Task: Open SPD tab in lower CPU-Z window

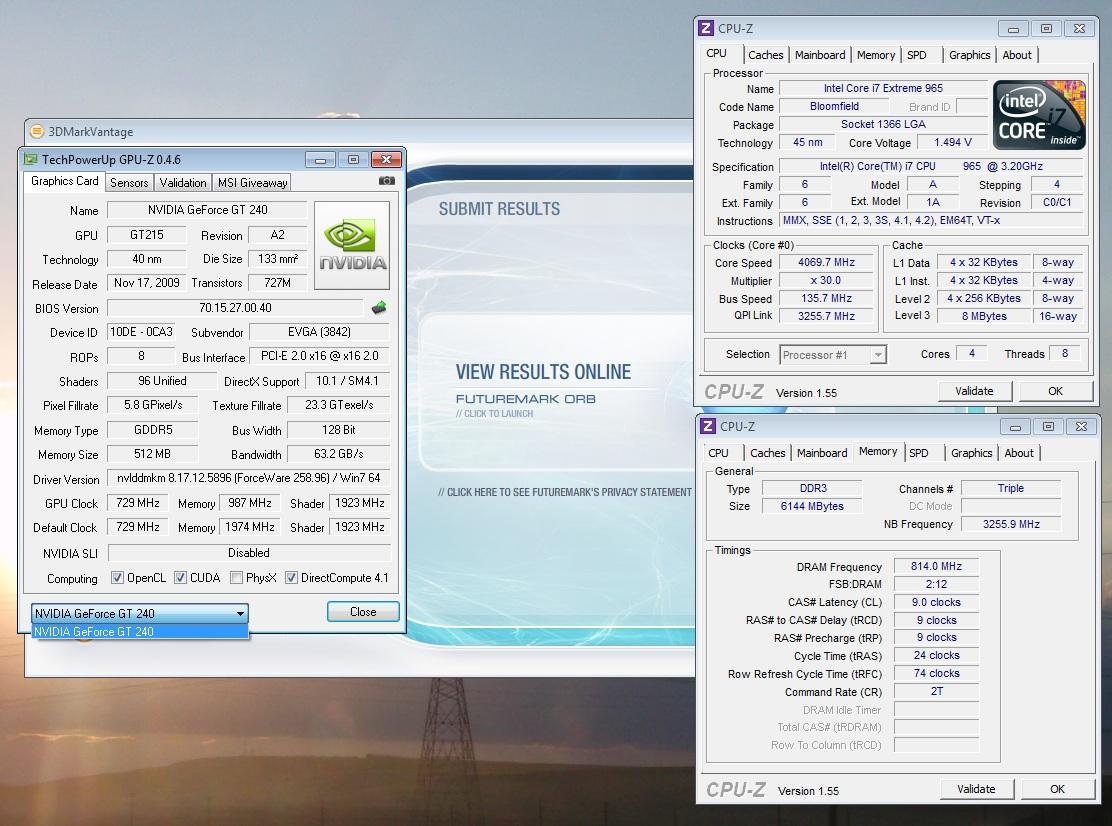Action: coord(919,452)
